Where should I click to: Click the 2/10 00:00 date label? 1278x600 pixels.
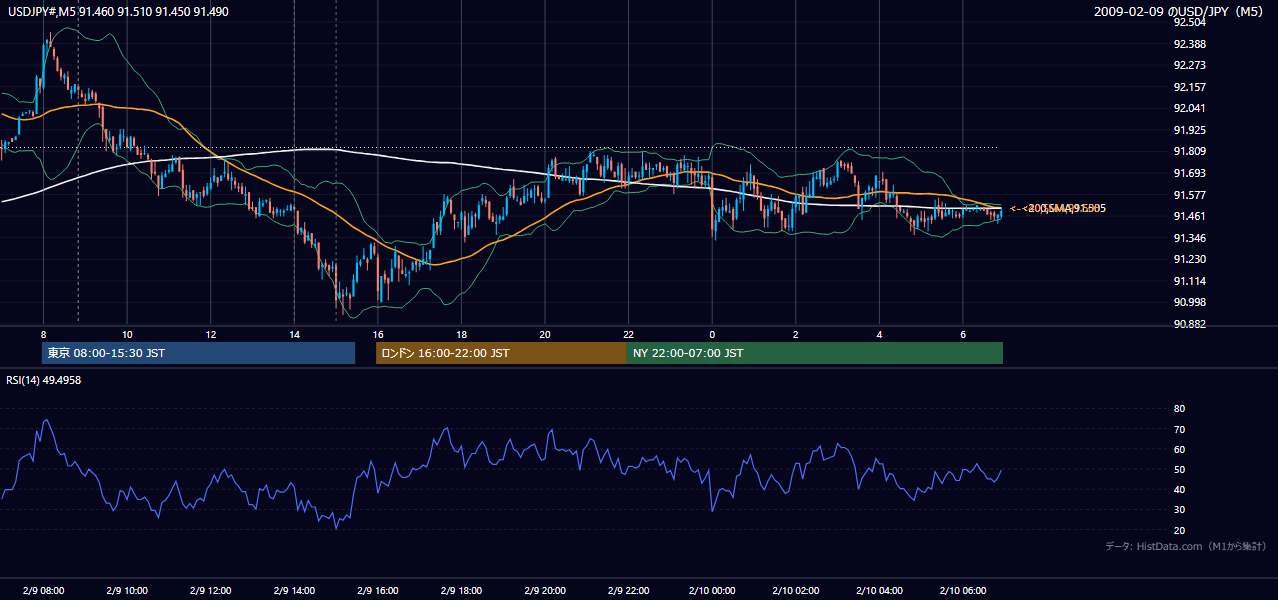(712, 591)
